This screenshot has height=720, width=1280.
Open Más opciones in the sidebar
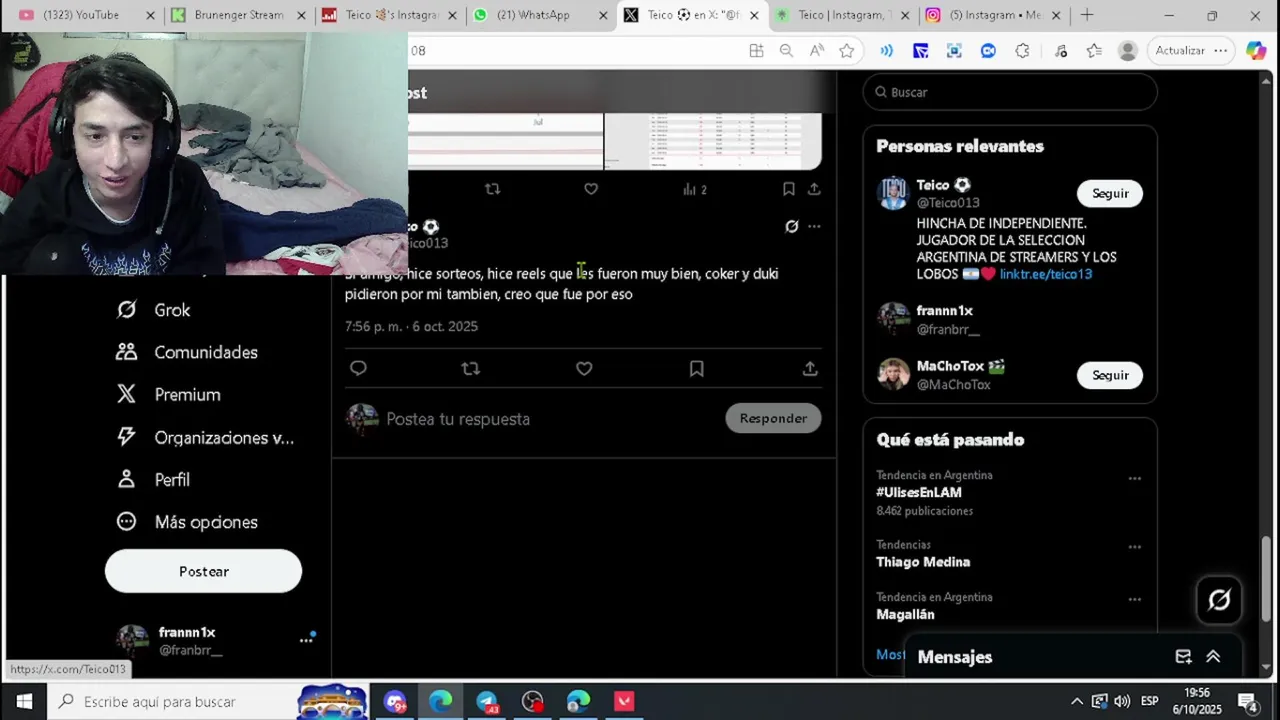(x=187, y=522)
